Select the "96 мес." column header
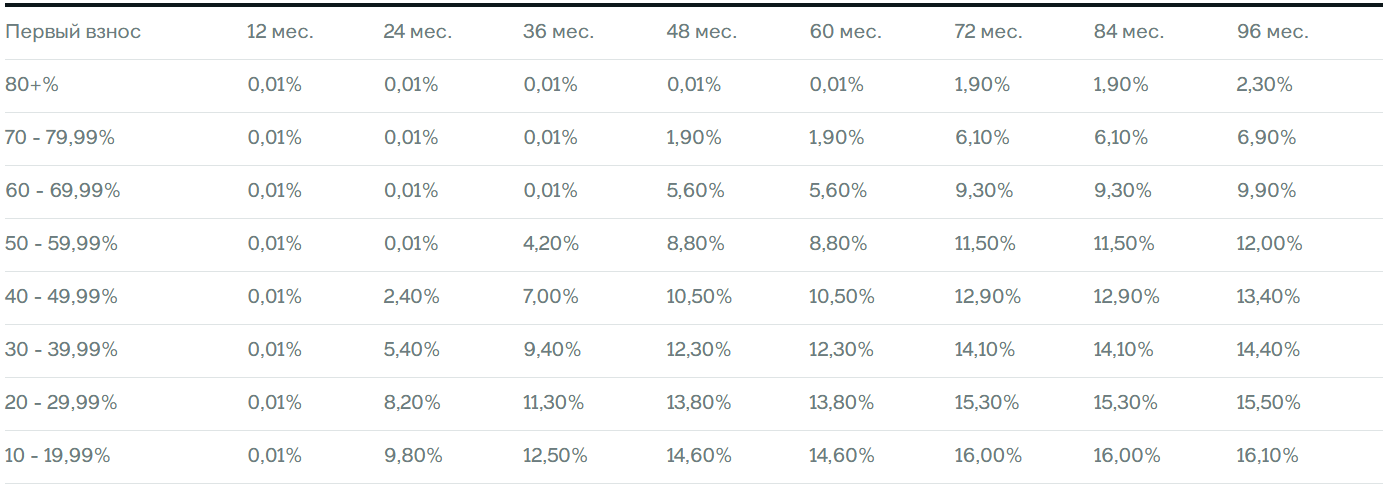 coord(1272,32)
